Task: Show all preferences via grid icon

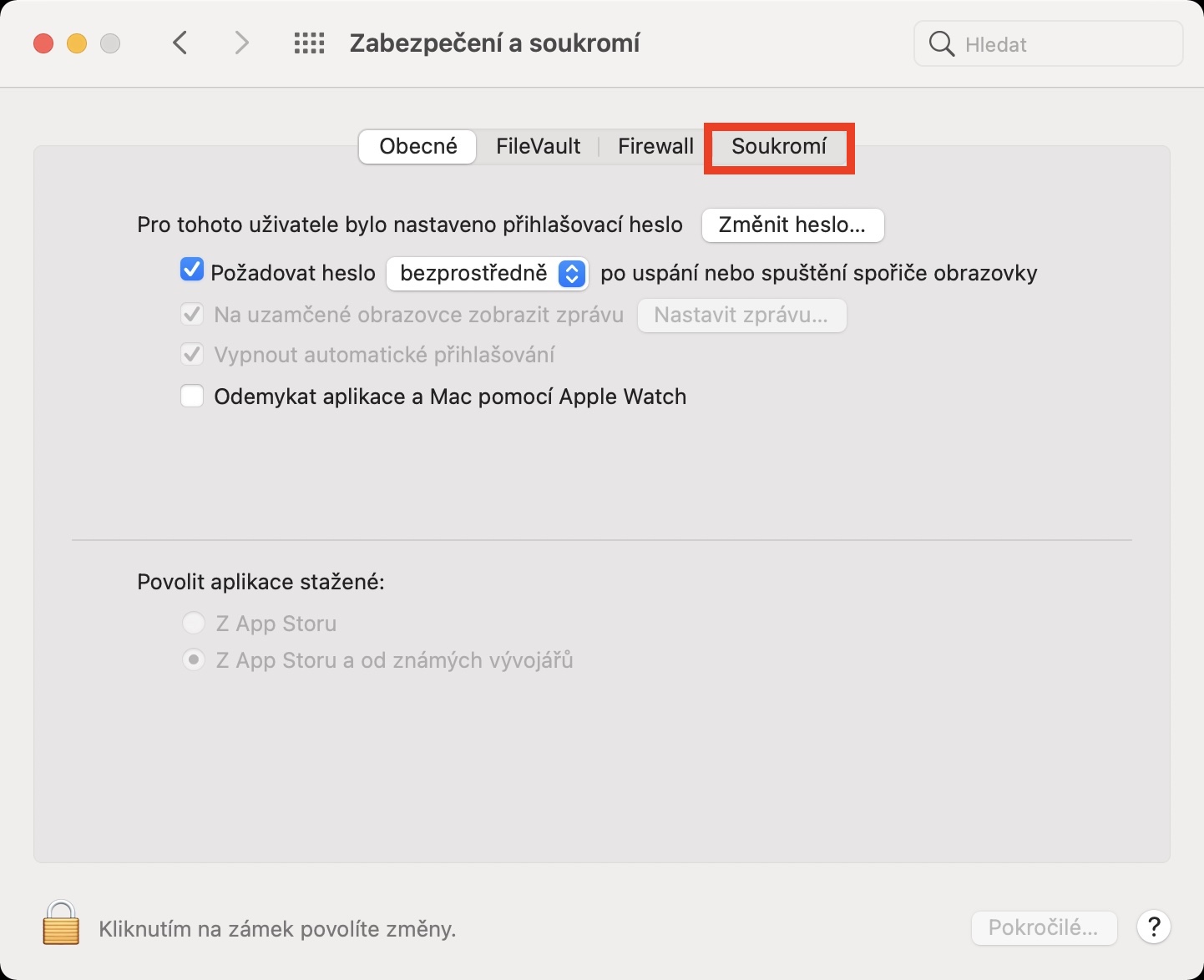Action: tap(309, 43)
